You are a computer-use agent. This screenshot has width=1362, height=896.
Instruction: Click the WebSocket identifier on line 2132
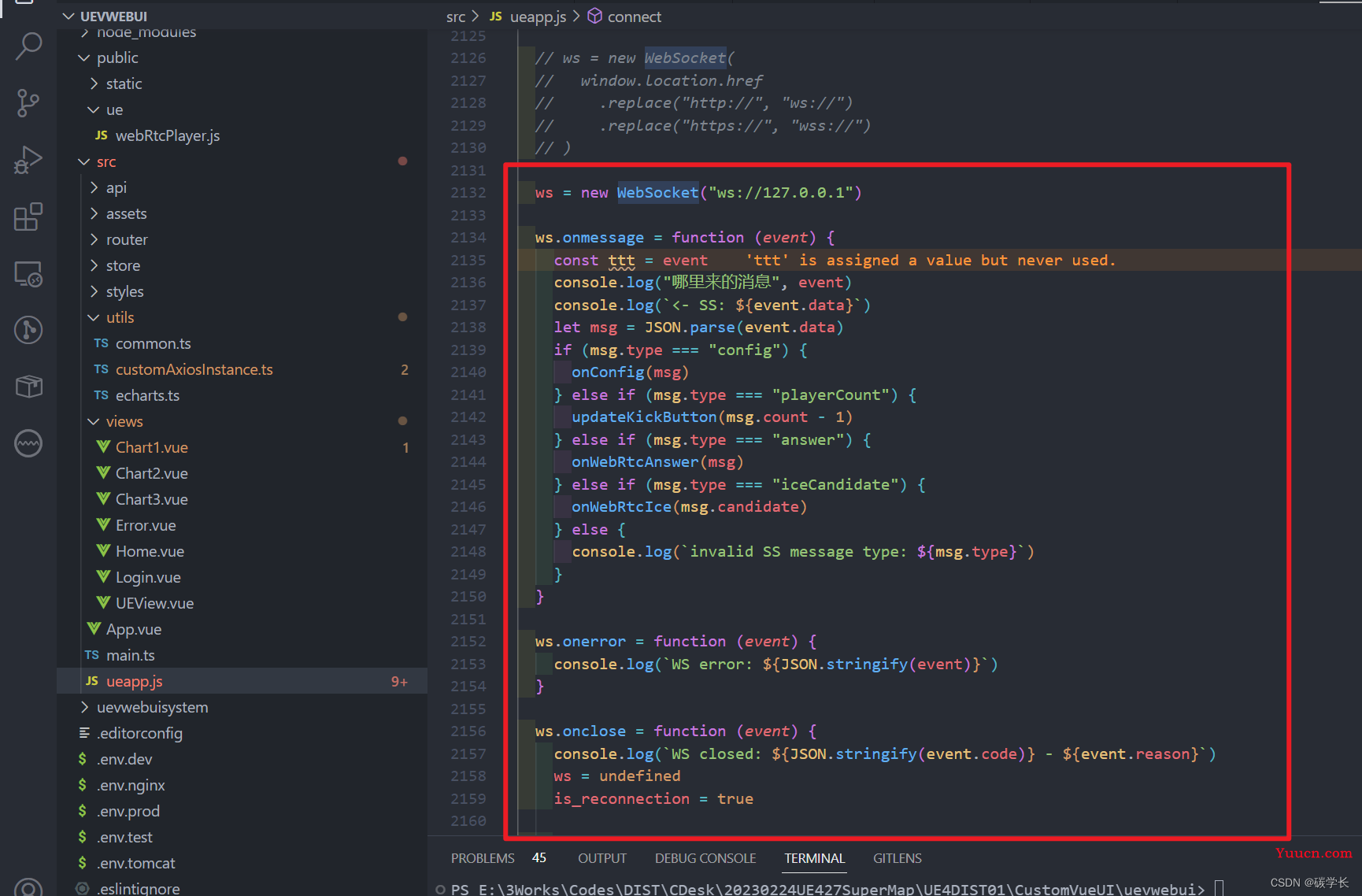click(657, 192)
